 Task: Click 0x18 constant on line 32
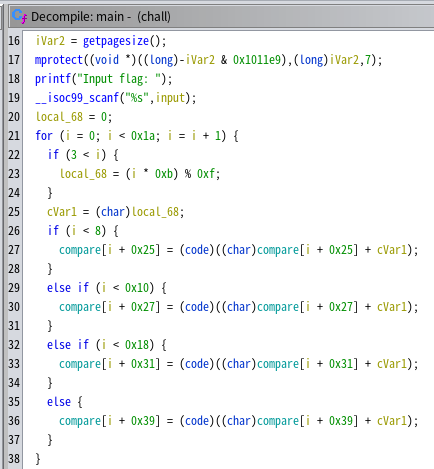click(137, 345)
